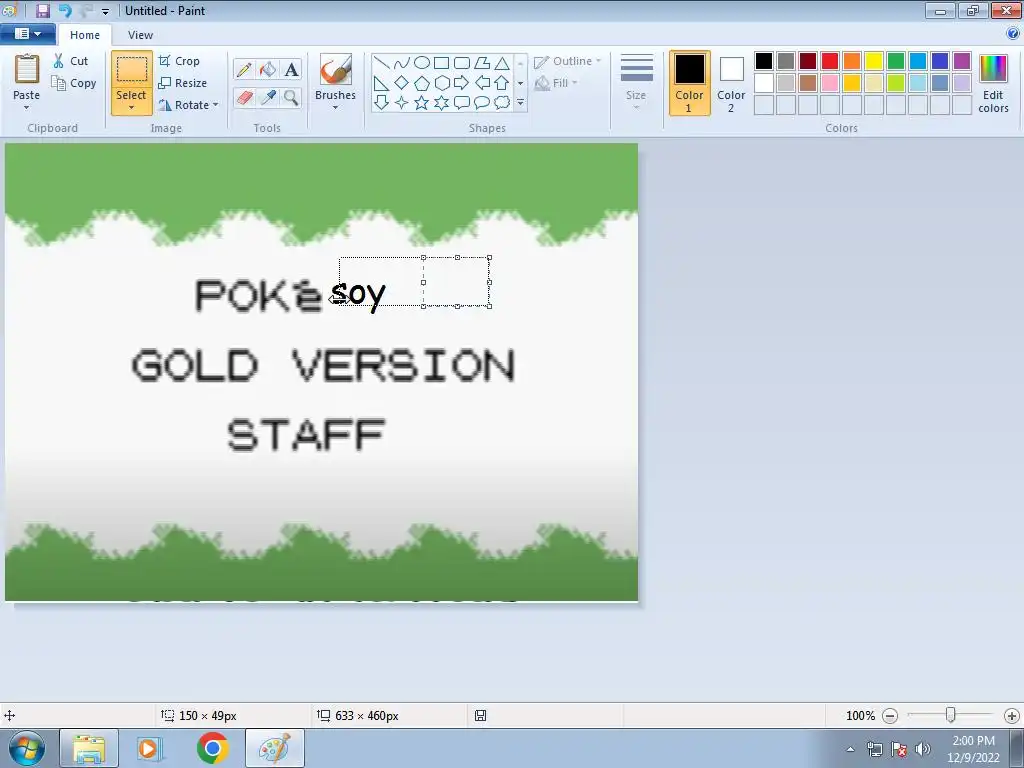Choose the Magnifier tool
Viewport: 1024px width, 768px height.
click(x=291, y=97)
